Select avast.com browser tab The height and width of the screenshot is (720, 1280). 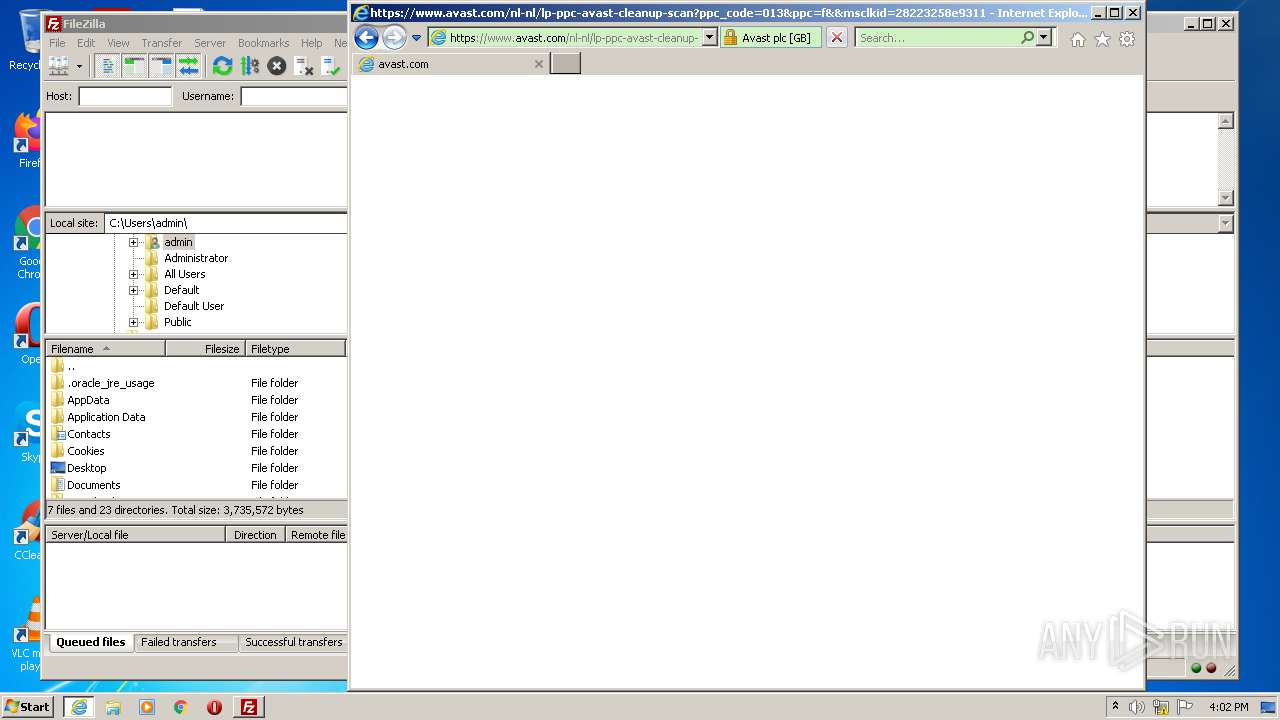[450, 64]
